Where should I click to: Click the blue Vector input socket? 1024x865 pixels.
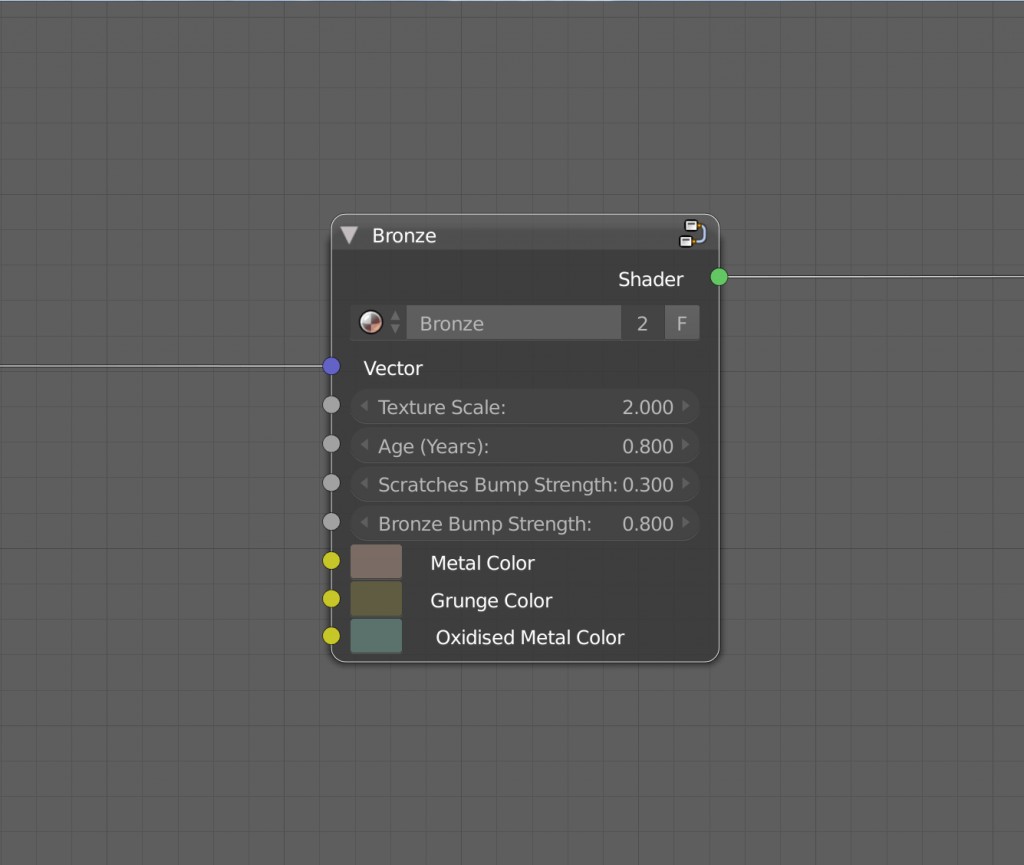point(331,366)
